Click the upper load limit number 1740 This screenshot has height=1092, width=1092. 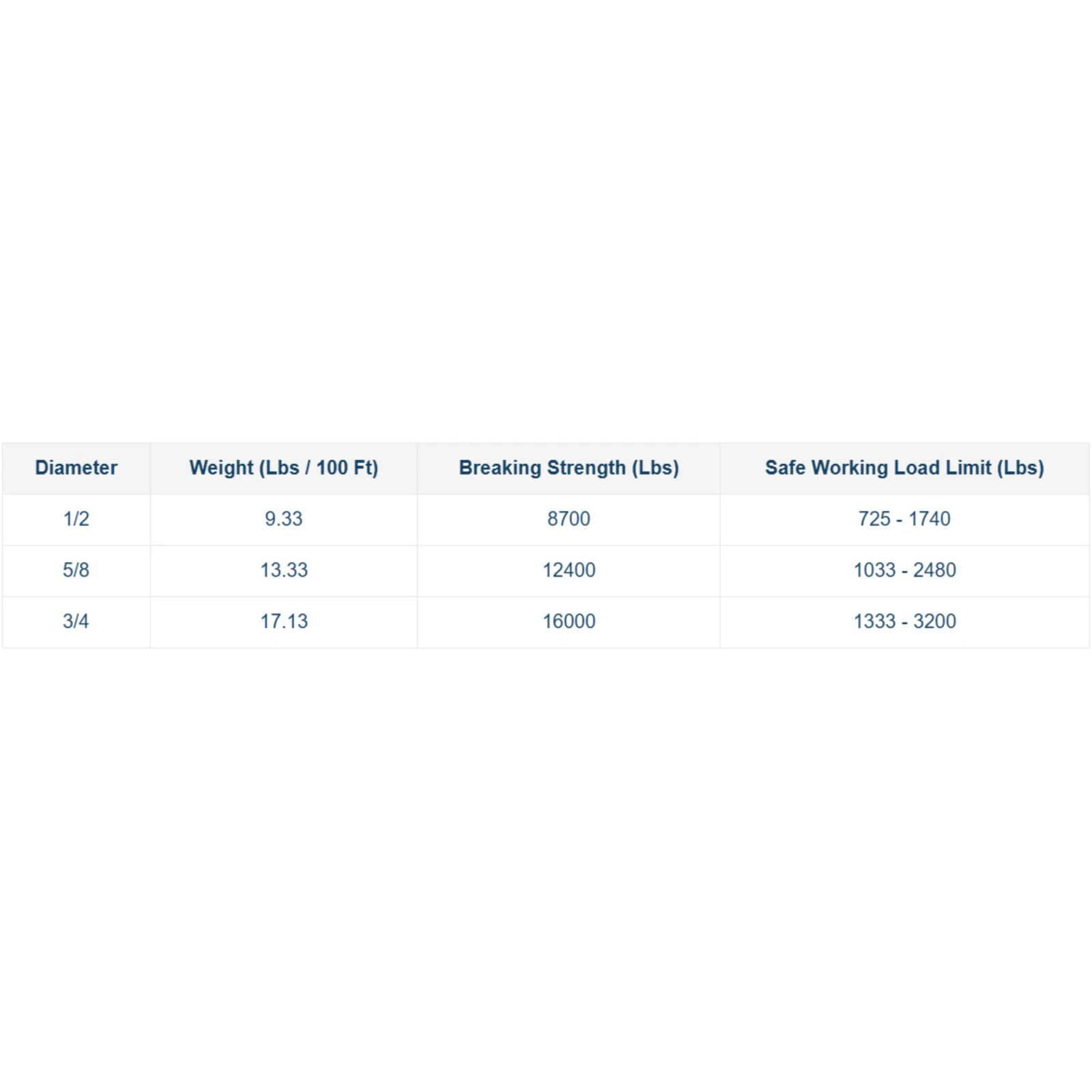pyautogui.click(x=929, y=519)
